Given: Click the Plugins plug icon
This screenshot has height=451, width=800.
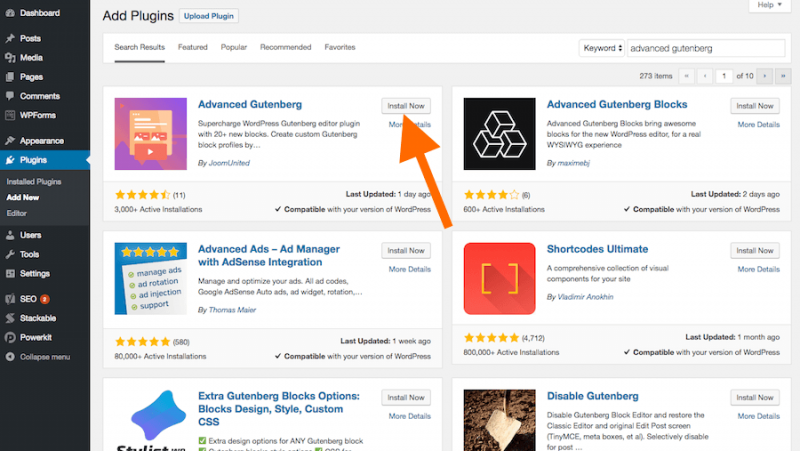Looking at the screenshot, I should (x=10, y=160).
